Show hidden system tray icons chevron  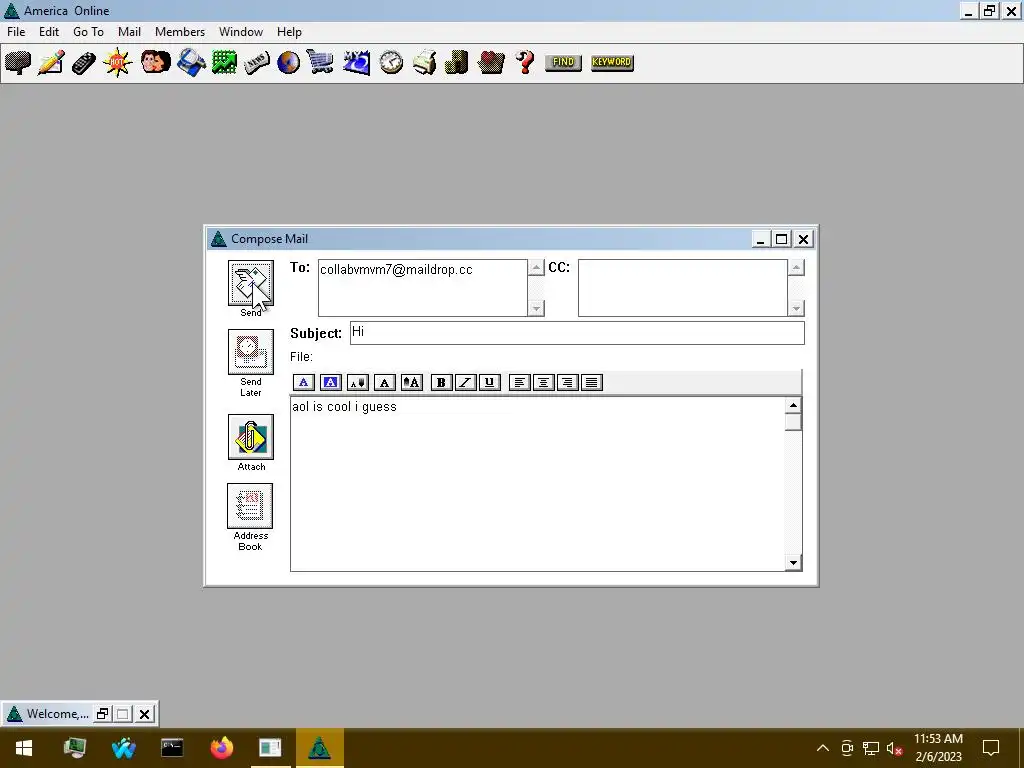pyautogui.click(x=823, y=748)
